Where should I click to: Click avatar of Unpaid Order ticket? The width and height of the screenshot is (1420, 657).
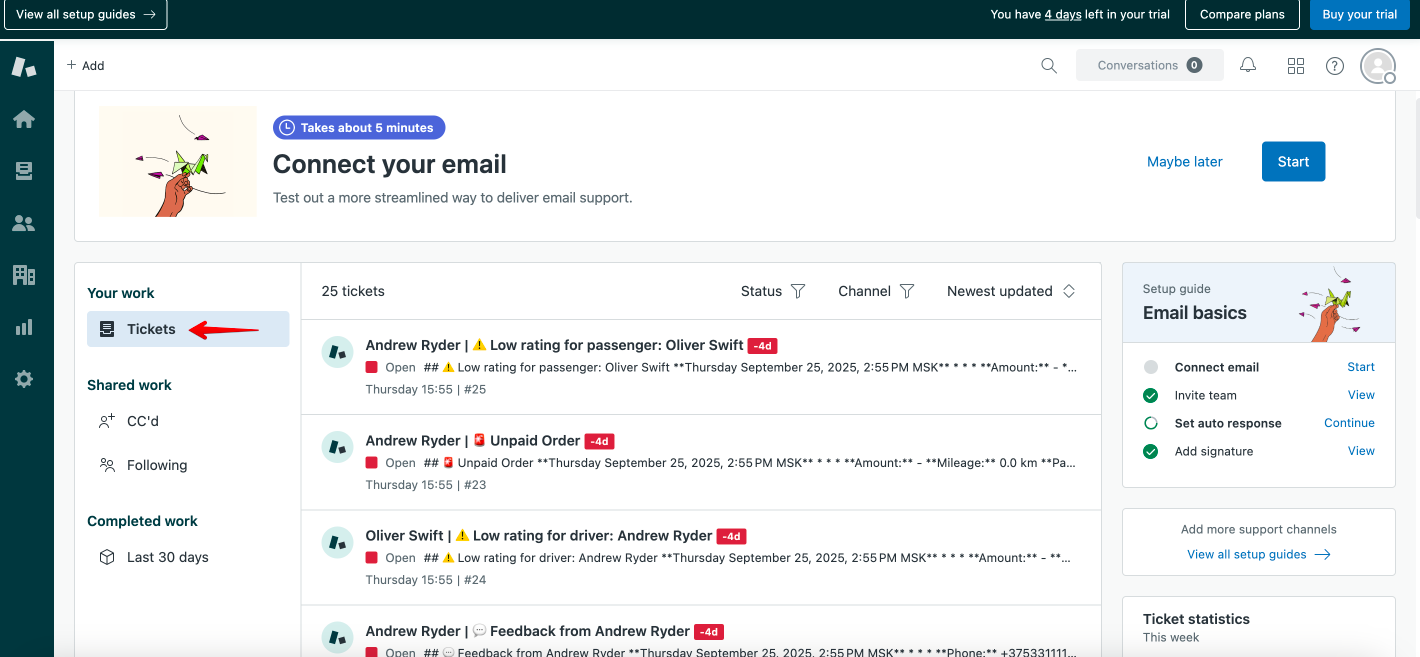[x=337, y=447]
